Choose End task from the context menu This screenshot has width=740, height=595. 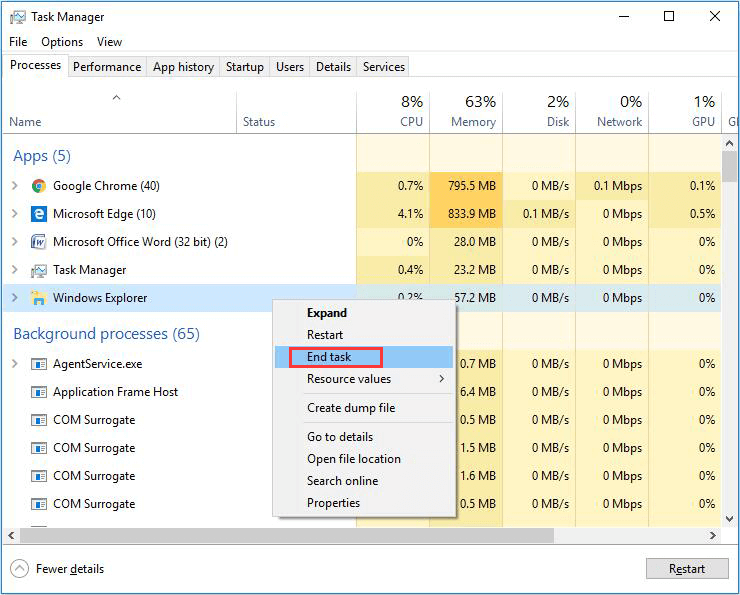330,357
